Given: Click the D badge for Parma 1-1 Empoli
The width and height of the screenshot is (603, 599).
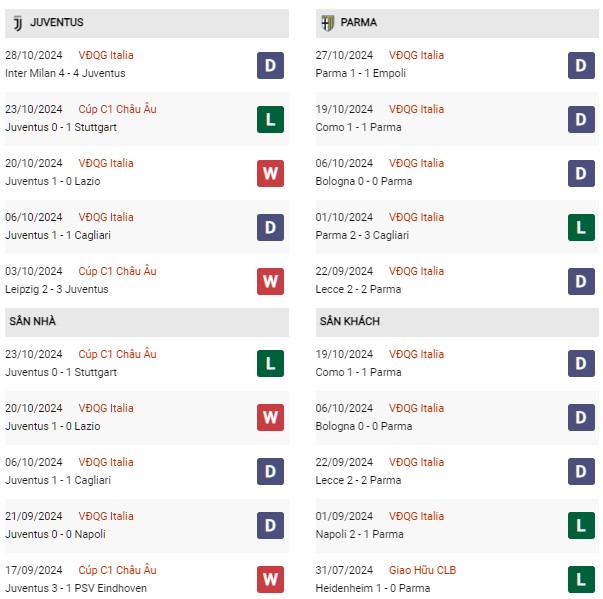Looking at the screenshot, I should [581, 65].
